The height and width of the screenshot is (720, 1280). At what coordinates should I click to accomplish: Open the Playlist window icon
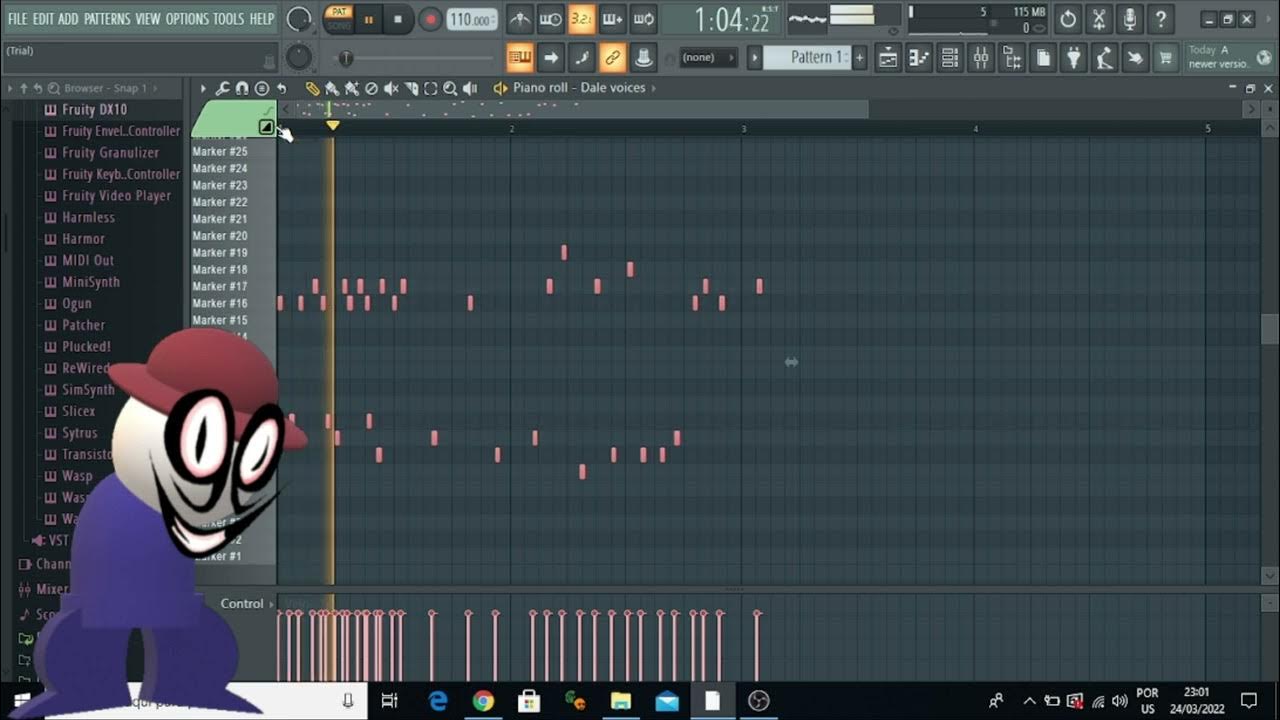888,58
